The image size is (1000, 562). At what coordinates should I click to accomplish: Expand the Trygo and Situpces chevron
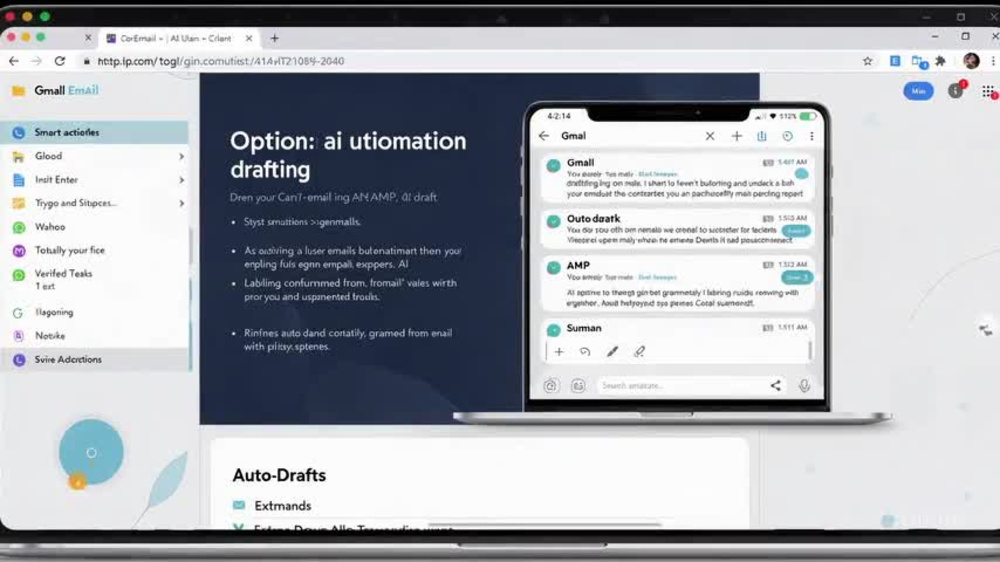point(181,203)
